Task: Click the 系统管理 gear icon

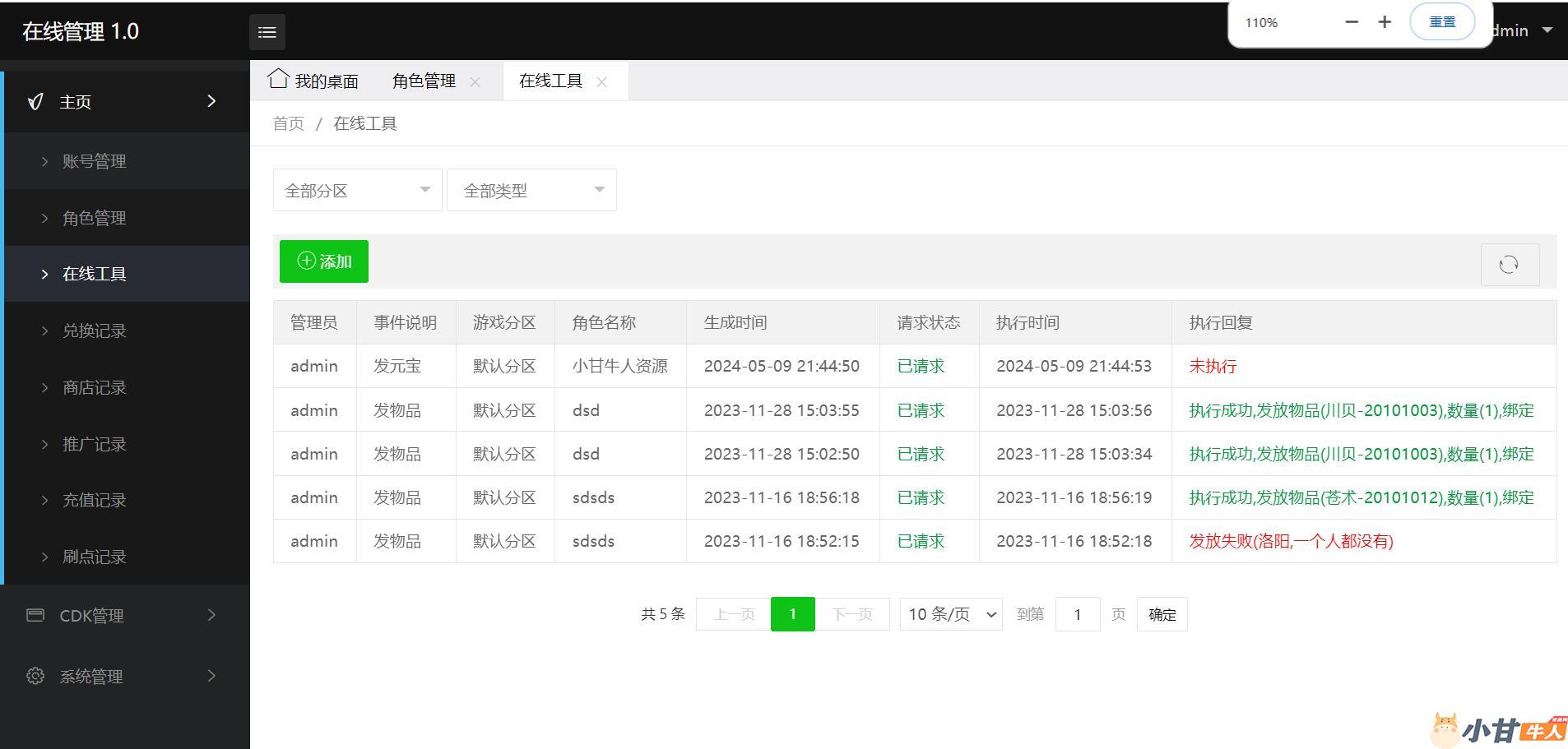Action: click(35, 676)
